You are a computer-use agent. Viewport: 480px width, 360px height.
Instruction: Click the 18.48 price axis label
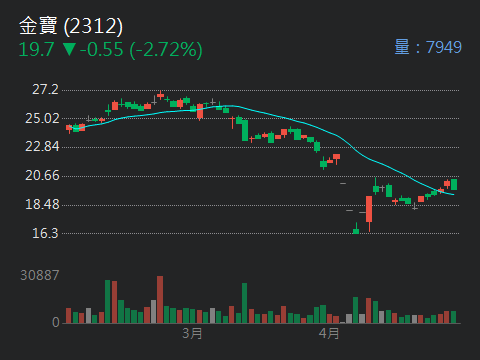[42, 205]
